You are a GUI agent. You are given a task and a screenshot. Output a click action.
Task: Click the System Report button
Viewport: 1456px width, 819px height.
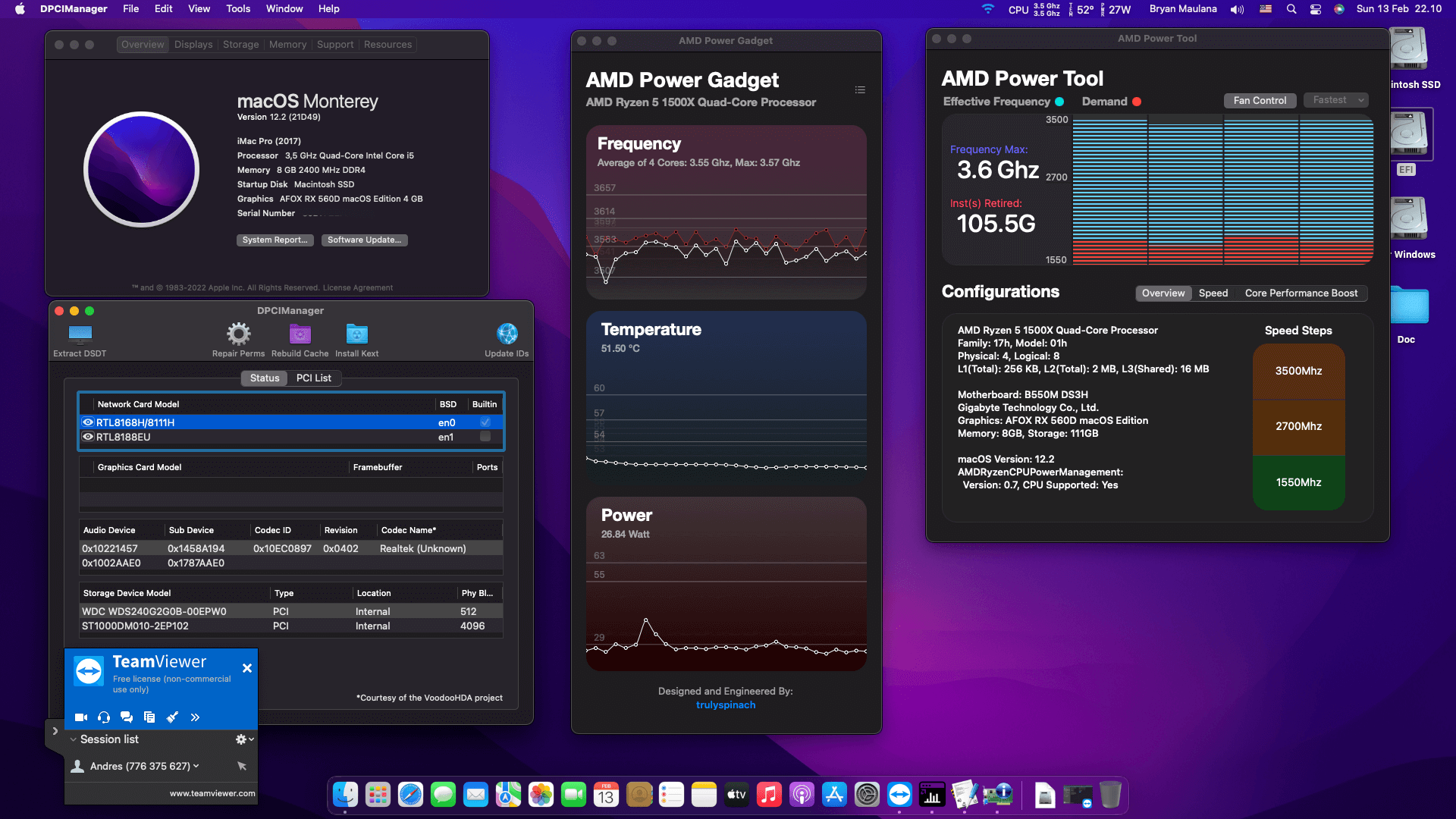coord(275,240)
